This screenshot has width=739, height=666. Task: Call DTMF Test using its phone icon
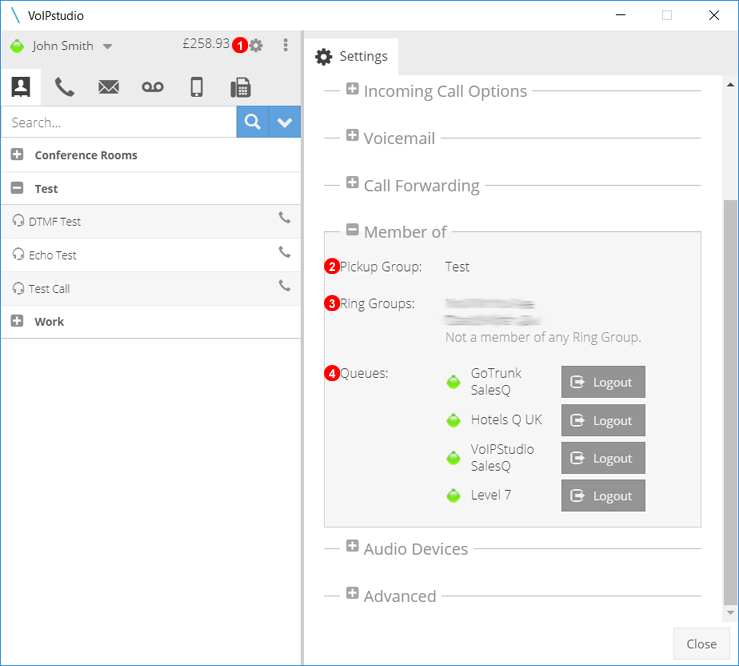pyautogui.click(x=284, y=218)
